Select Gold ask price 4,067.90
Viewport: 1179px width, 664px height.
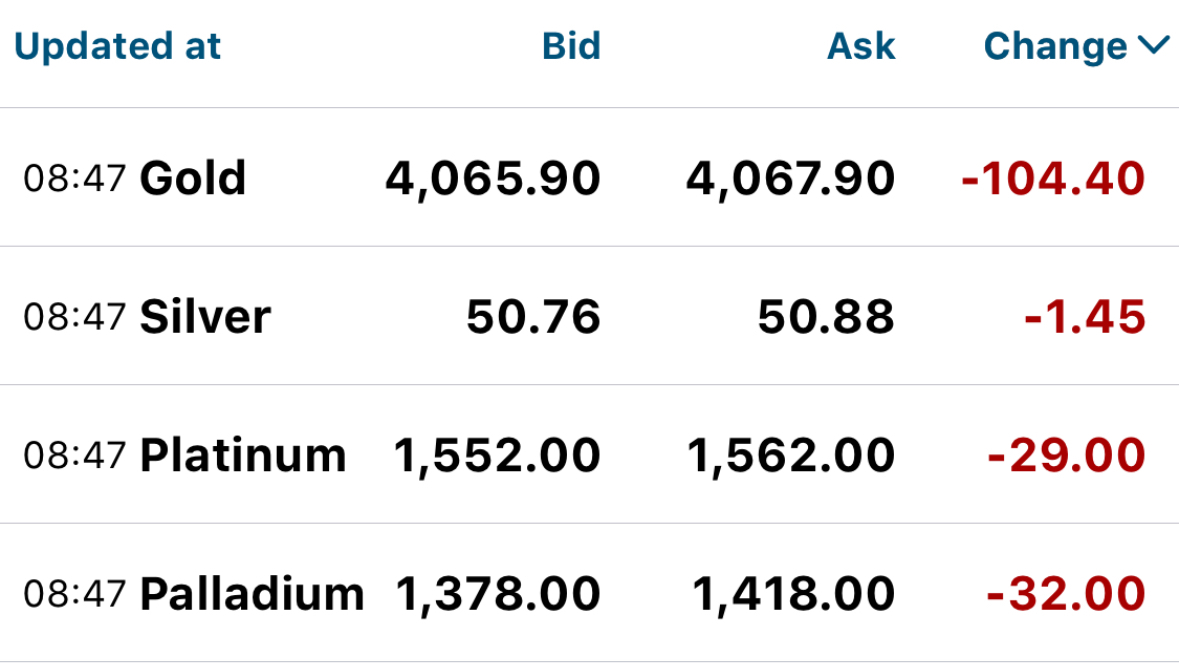[790, 179]
